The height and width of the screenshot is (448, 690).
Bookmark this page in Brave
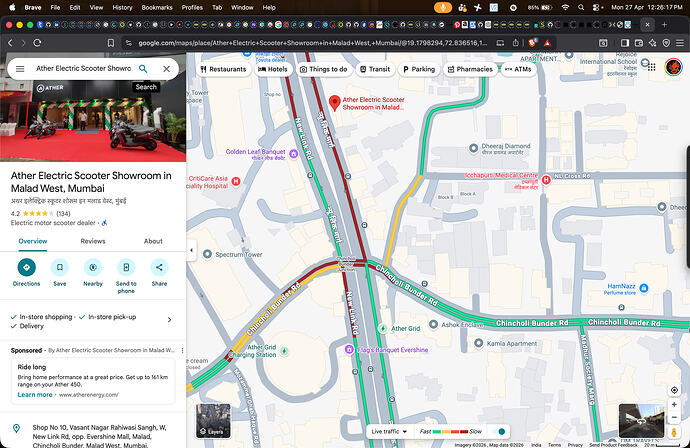111,43
